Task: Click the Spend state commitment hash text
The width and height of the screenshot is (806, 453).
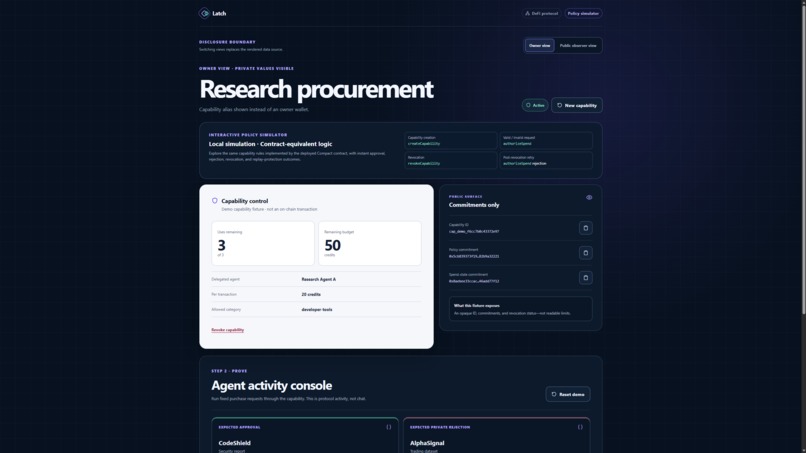Action: point(474,281)
